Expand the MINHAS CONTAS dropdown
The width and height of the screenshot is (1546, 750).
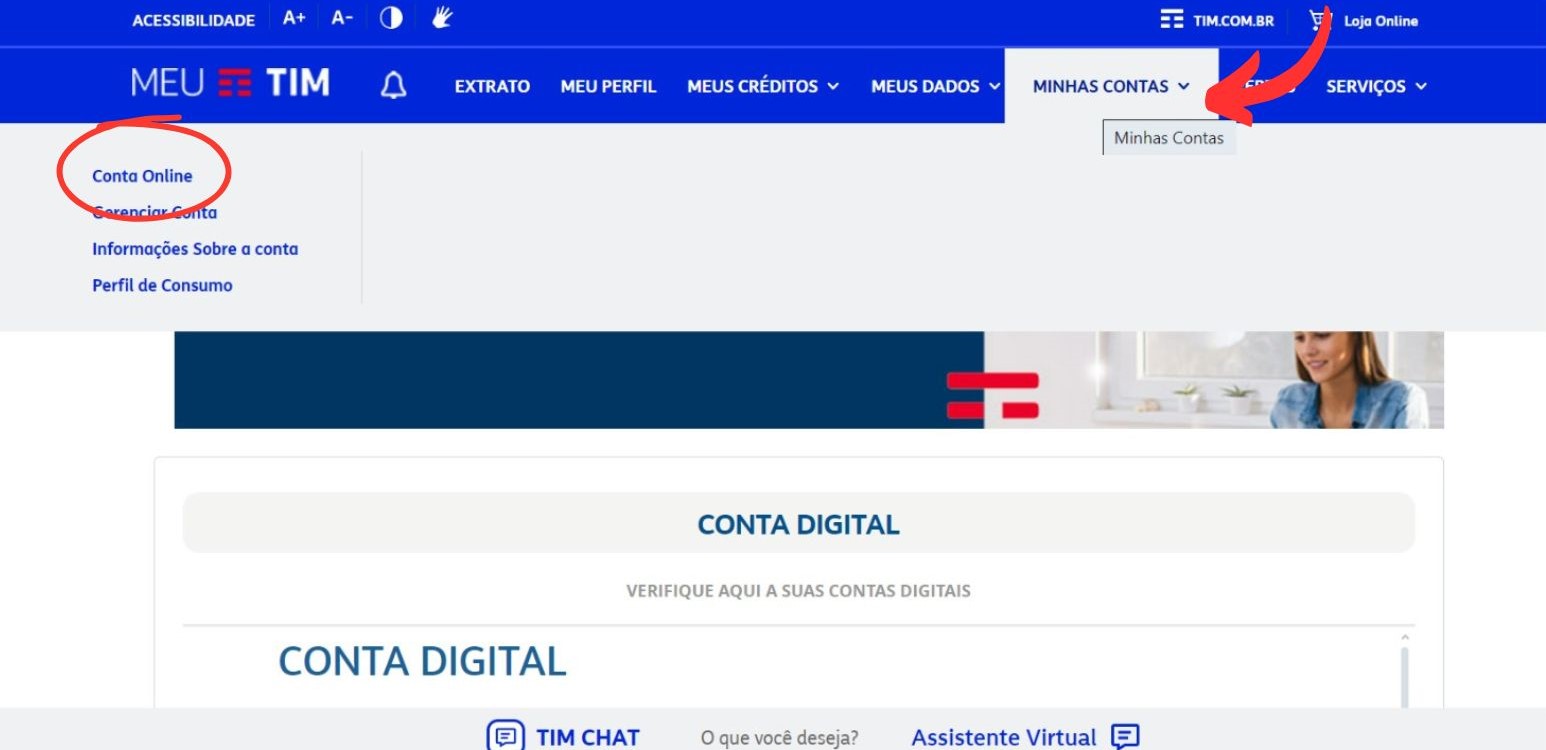point(1110,86)
